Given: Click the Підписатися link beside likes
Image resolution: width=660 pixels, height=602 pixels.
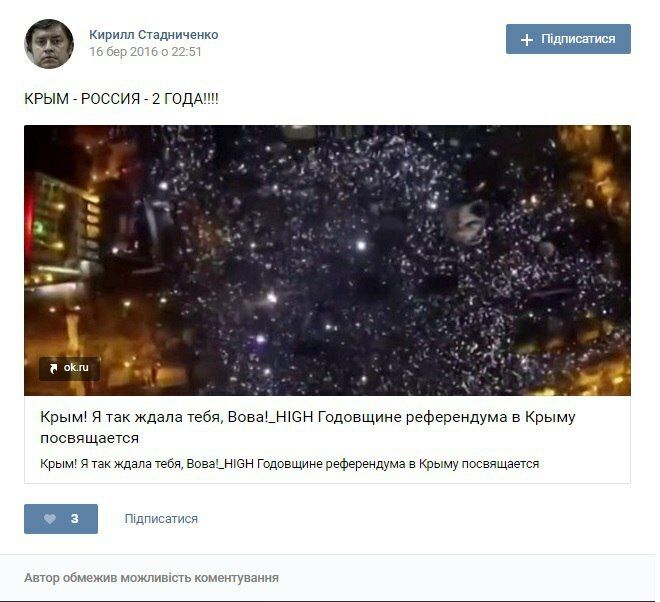Looking at the screenshot, I should 161,519.
